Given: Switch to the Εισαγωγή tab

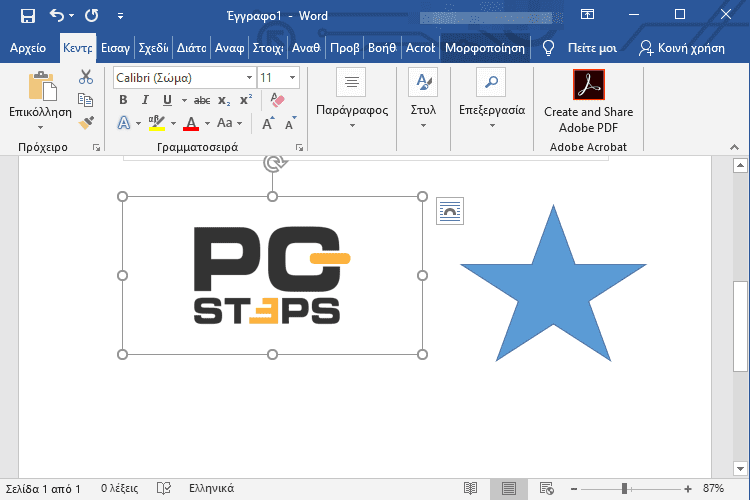Looking at the screenshot, I should coord(115,48).
